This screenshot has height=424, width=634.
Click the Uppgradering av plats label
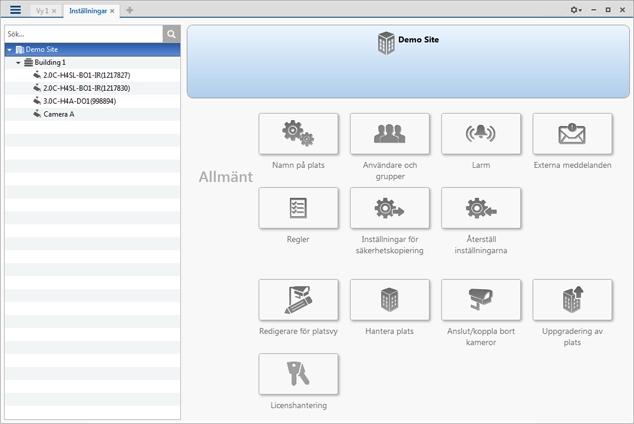572,336
